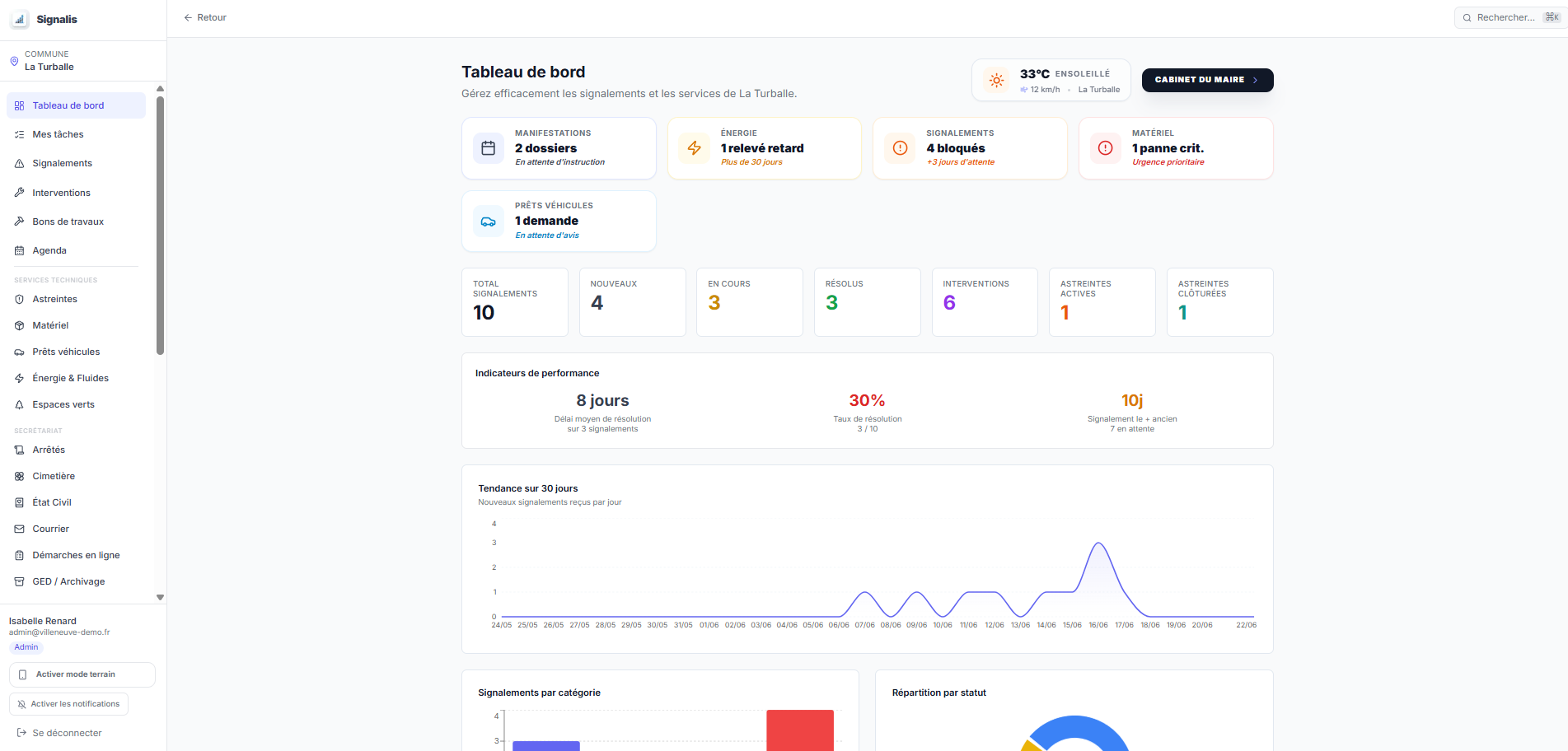Click the Signalements alert card icon

click(900, 148)
